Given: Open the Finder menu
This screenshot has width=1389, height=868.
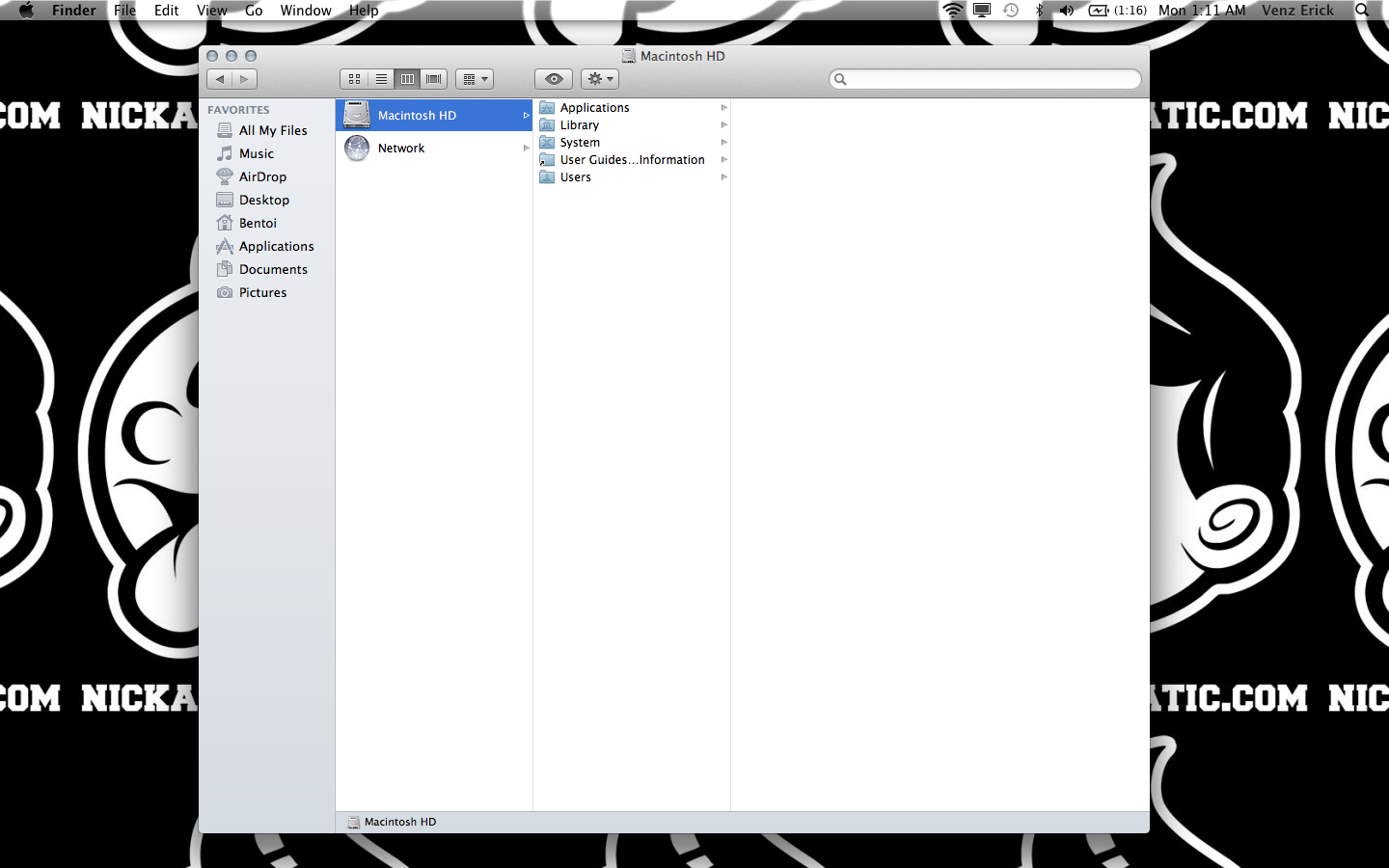Looking at the screenshot, I should pos(74,11).
